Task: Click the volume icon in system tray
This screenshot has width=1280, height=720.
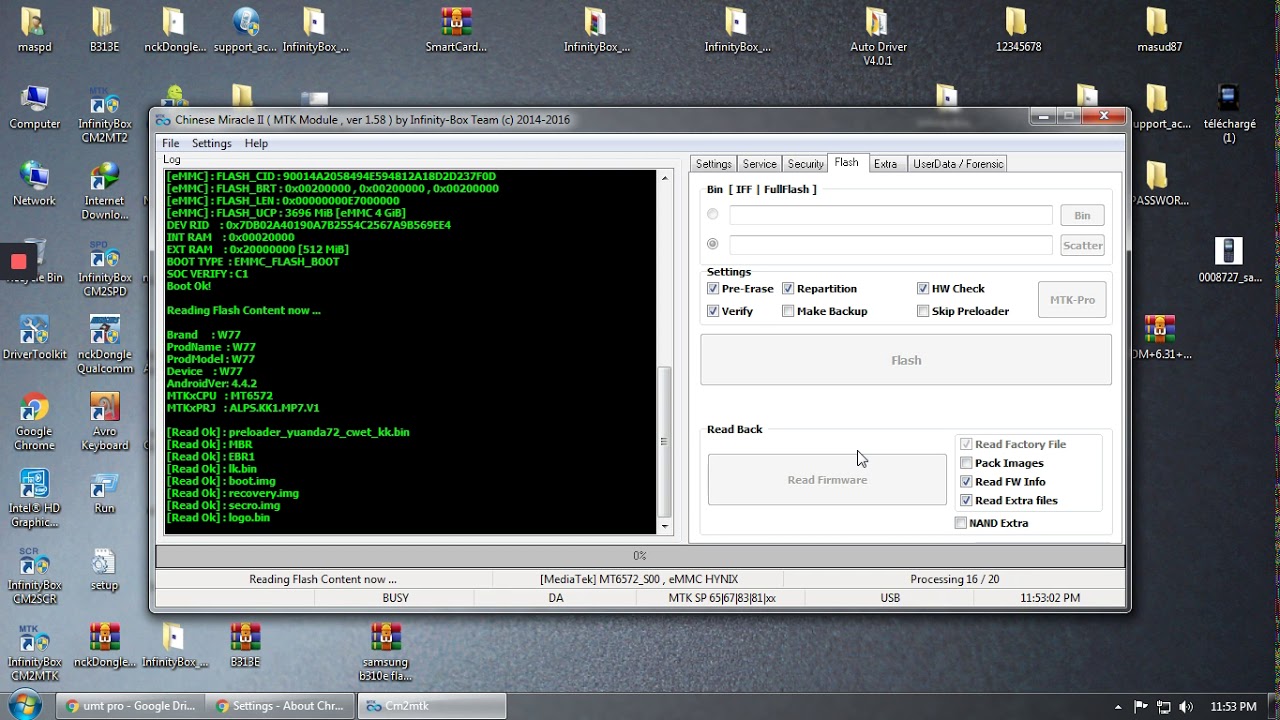Action: pos(1186,706)
